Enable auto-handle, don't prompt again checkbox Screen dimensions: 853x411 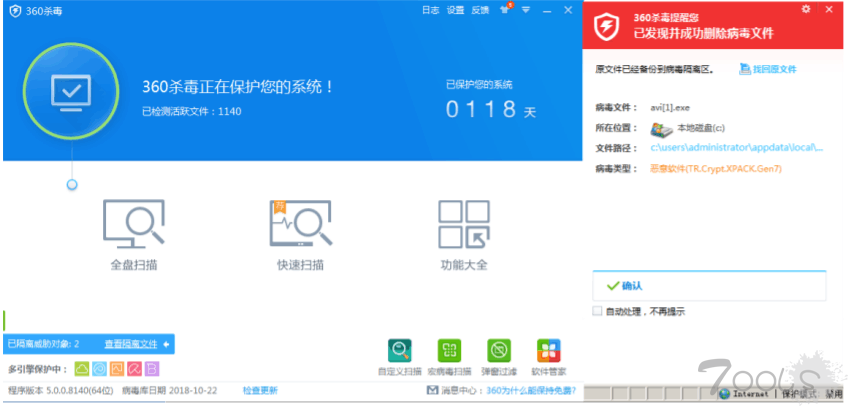(x=597, y=311)
